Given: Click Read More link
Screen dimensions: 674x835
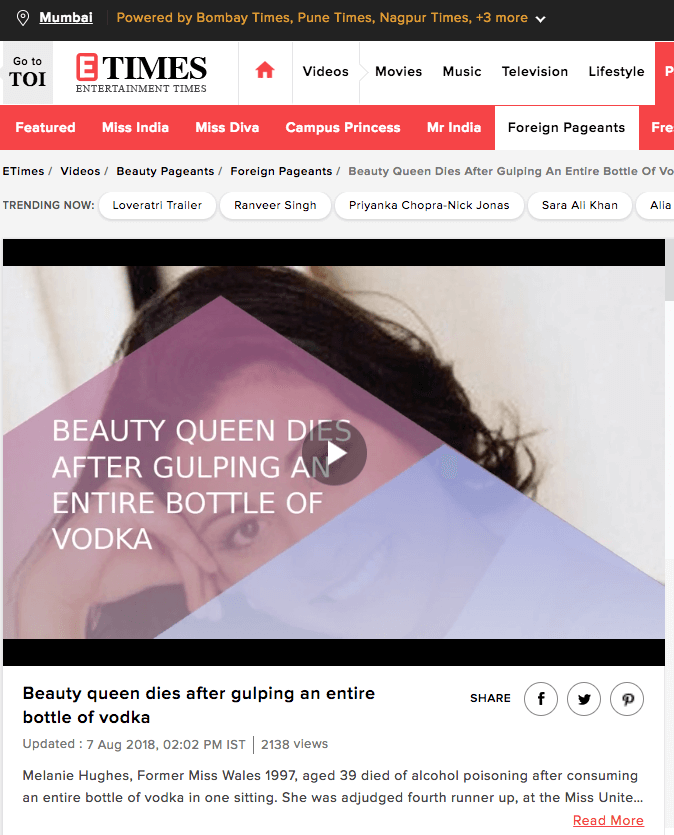Looking at the screenshot, I should [x=608, y=820].
